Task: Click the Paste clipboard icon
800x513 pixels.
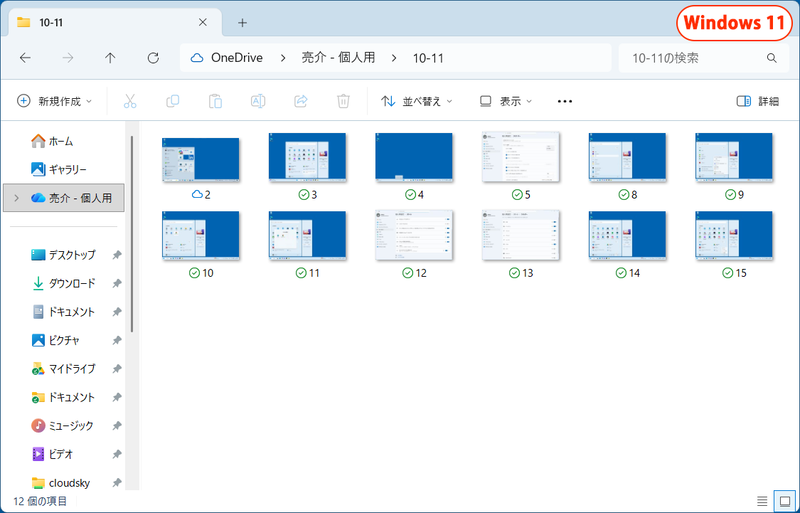Action: [215, 101]
